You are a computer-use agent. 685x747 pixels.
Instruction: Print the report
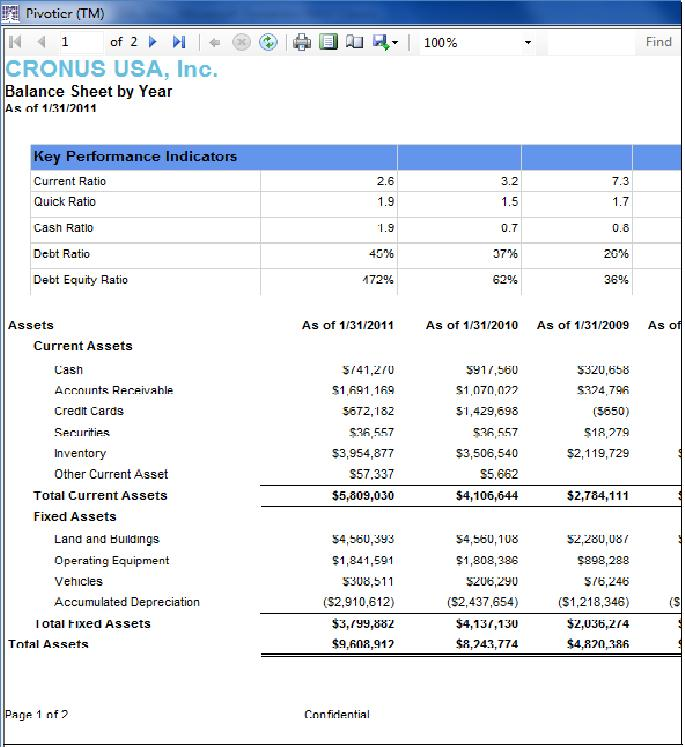click(x=302, y=42)
